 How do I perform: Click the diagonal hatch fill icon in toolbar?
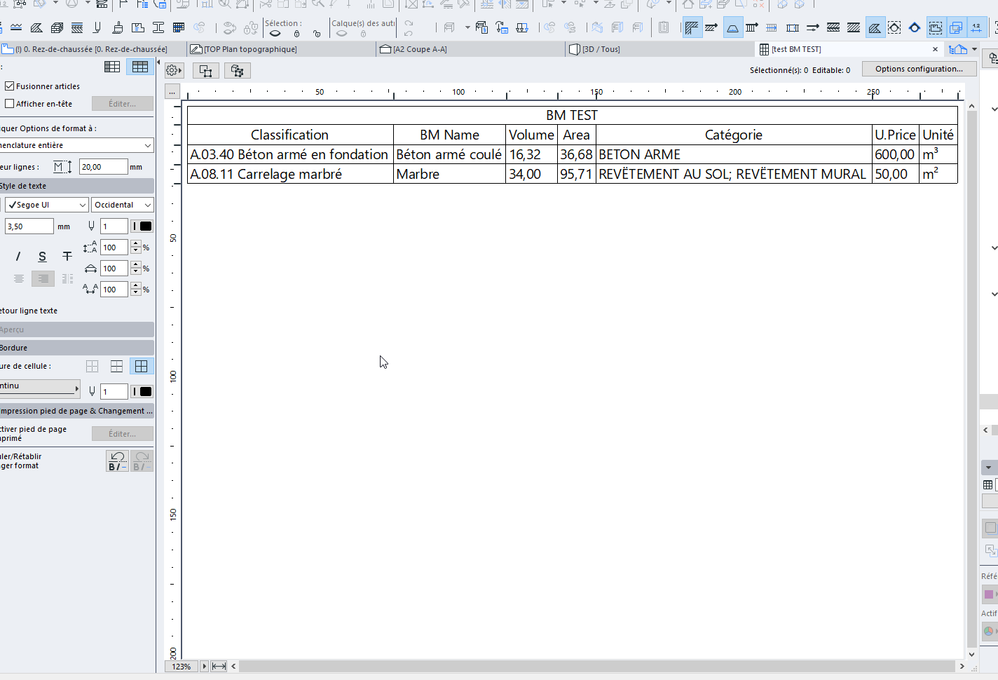pyautogui.click(x=854, y=27)
